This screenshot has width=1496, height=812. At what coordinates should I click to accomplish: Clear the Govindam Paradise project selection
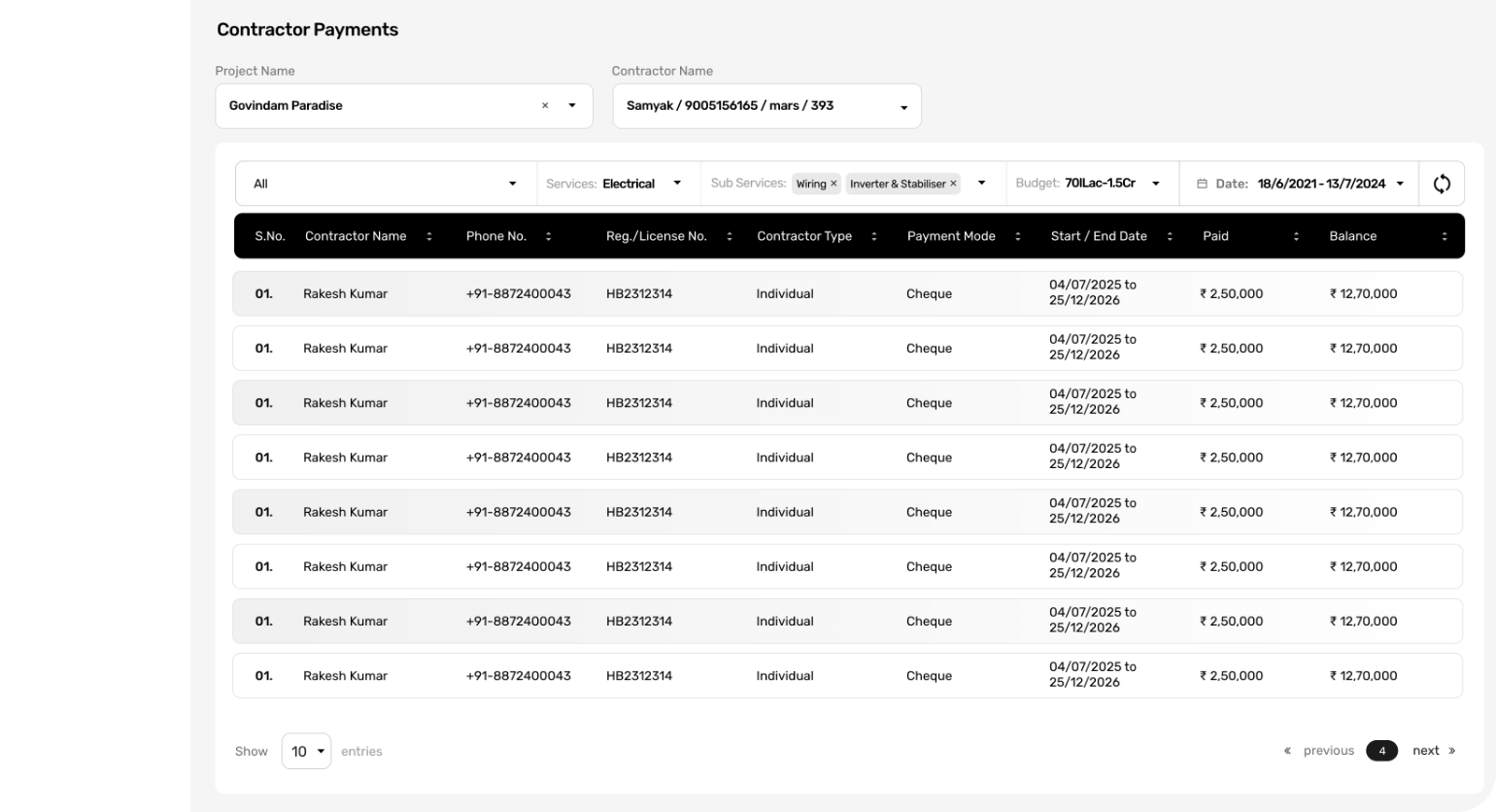pyautogui.click(x=545, y=106)
